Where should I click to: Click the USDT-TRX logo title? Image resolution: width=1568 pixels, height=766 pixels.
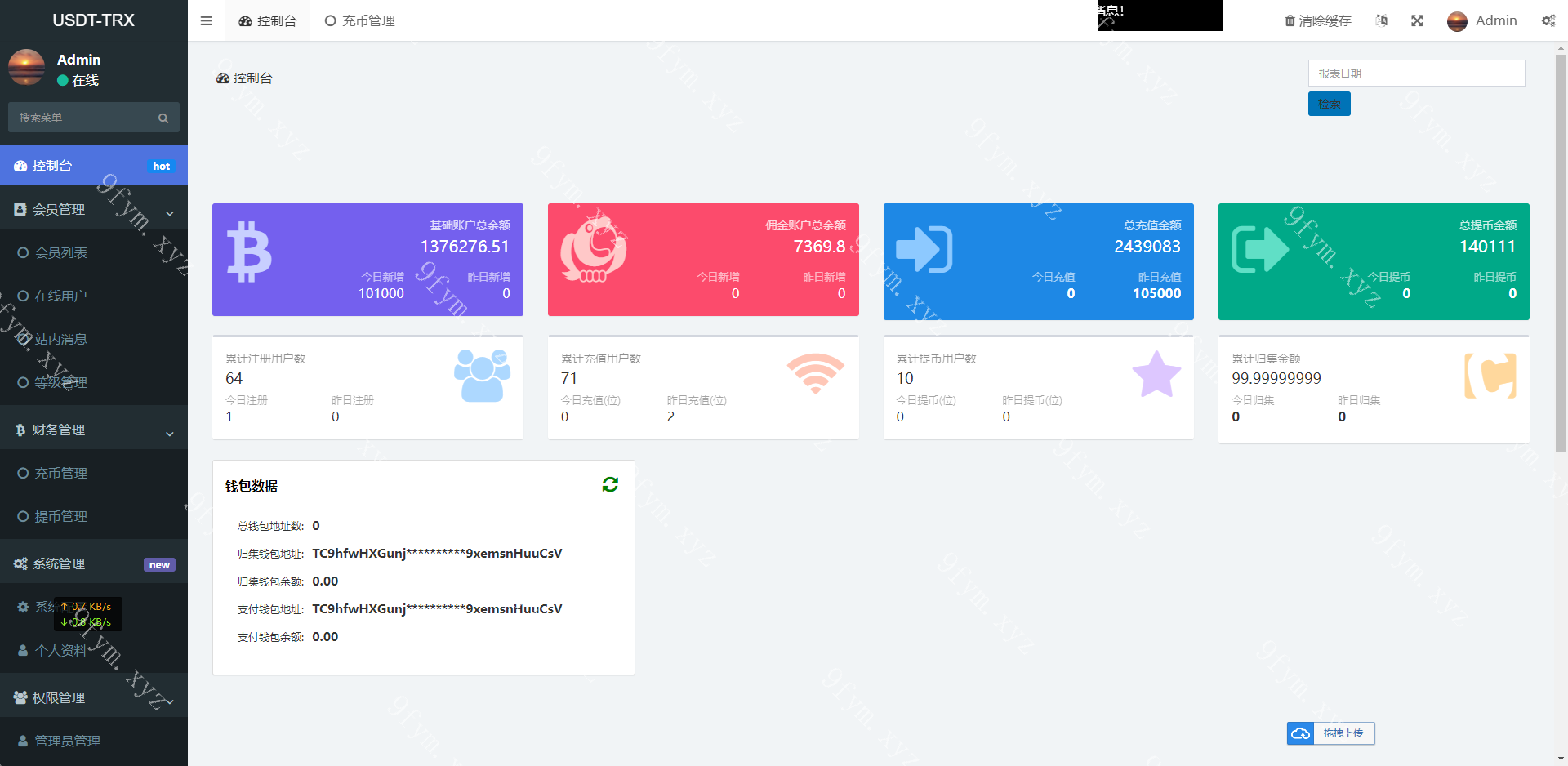point(93,20)
